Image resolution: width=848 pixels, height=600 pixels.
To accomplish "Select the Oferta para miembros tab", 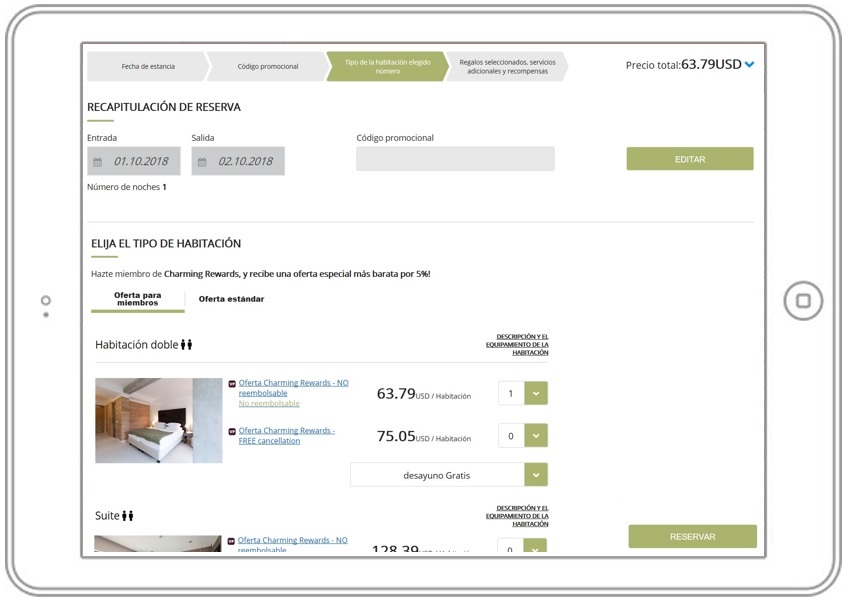I will click(x=137, y=299).
